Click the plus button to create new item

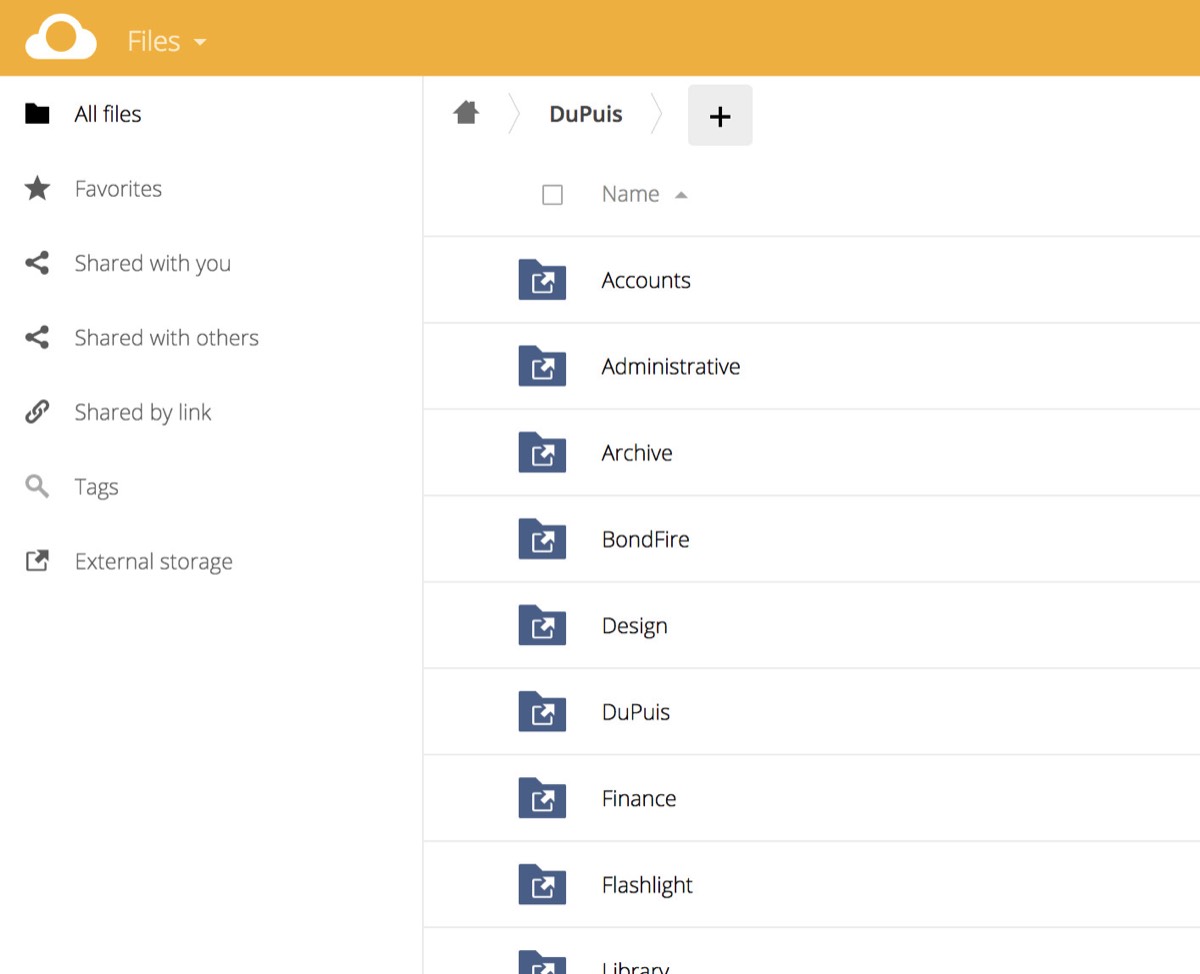pyautogui.click(x=720, y=116)
